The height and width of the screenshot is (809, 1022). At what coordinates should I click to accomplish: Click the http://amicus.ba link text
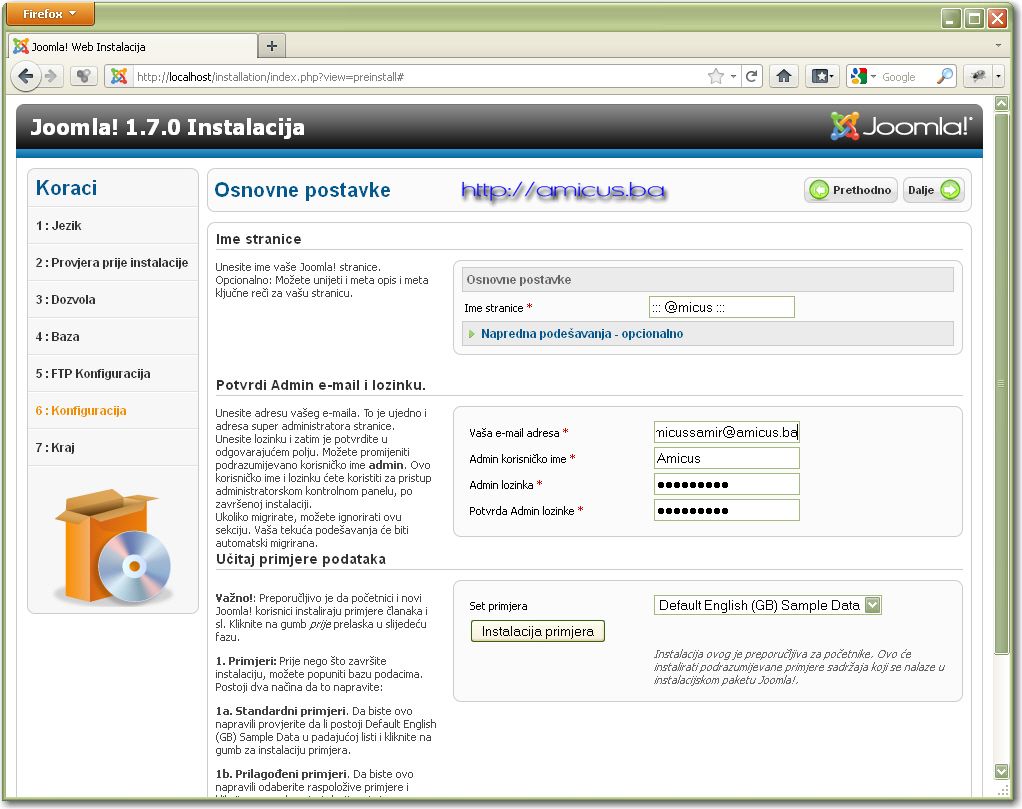[x=563, y=190]
